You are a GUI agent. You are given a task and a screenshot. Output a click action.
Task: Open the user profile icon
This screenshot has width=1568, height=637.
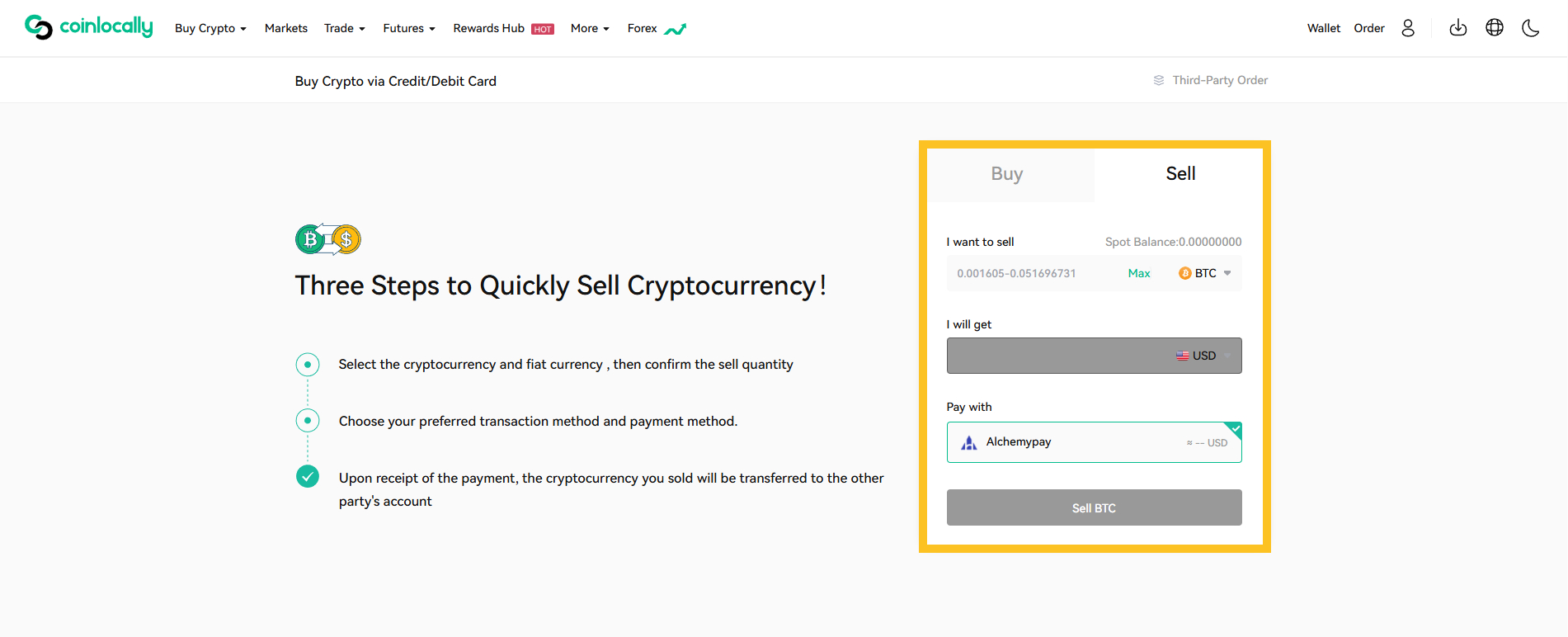coord(1408,28)
